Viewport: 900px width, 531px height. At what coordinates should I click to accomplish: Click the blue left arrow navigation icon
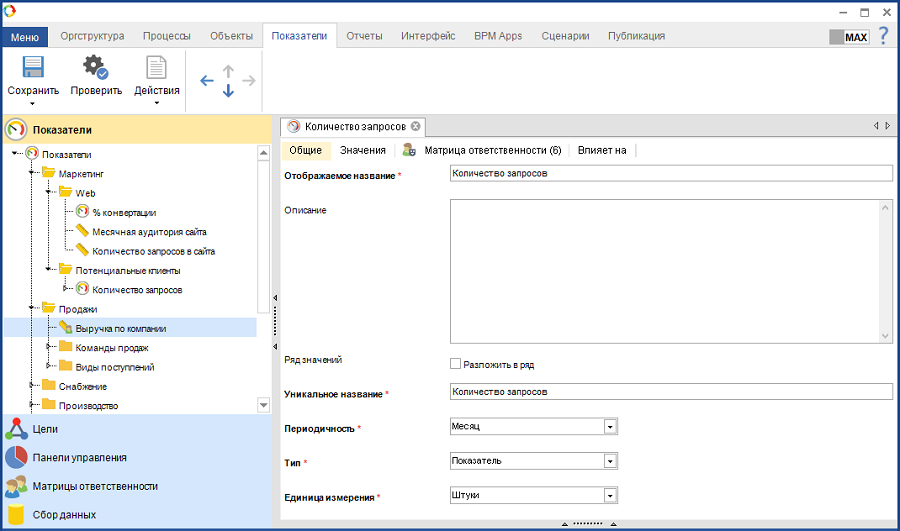[x=207, y=81]
